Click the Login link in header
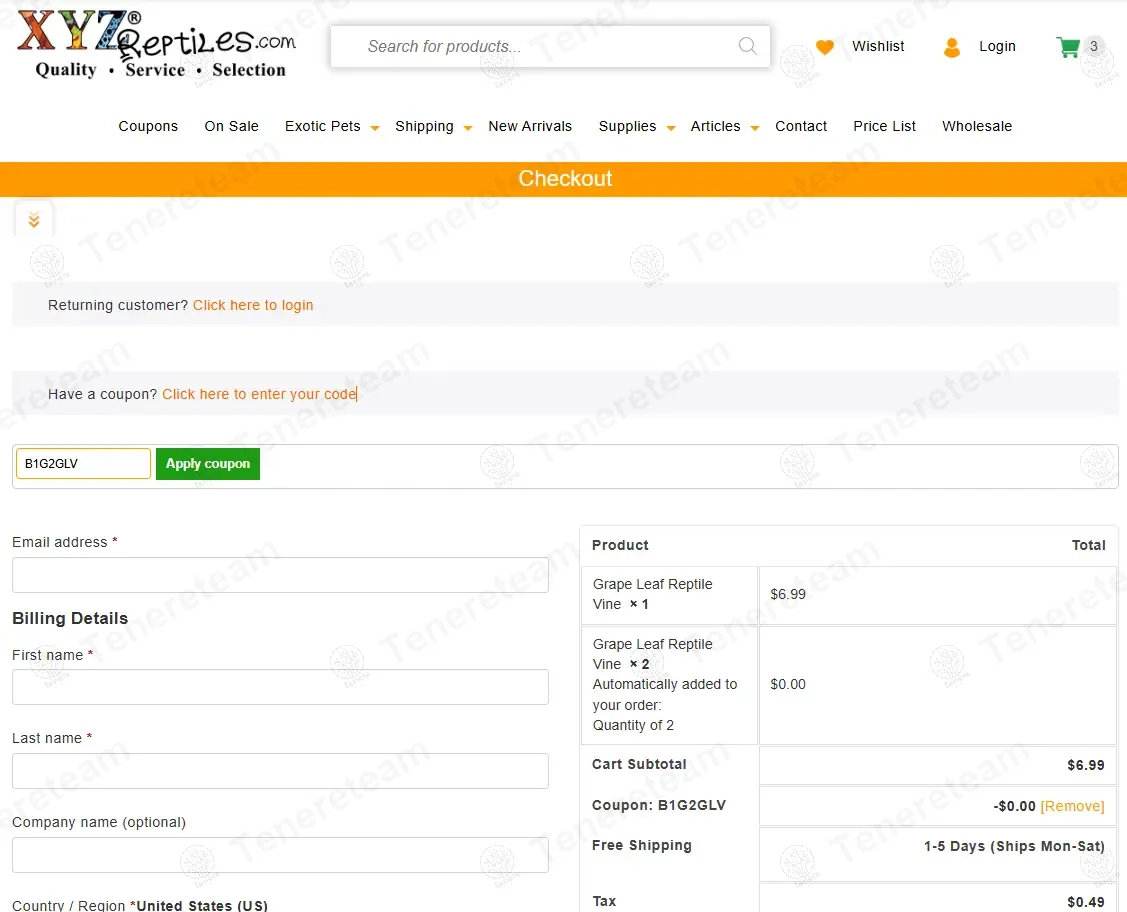 click(x=997, y=46)
